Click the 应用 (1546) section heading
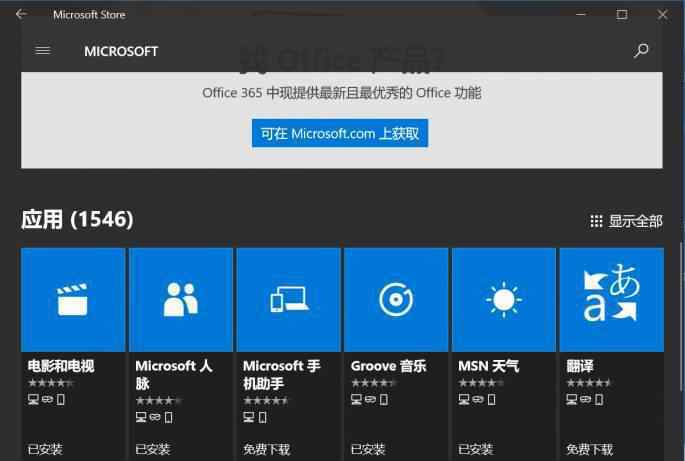This screenshot has width=685, height=461. click(77, 219)
